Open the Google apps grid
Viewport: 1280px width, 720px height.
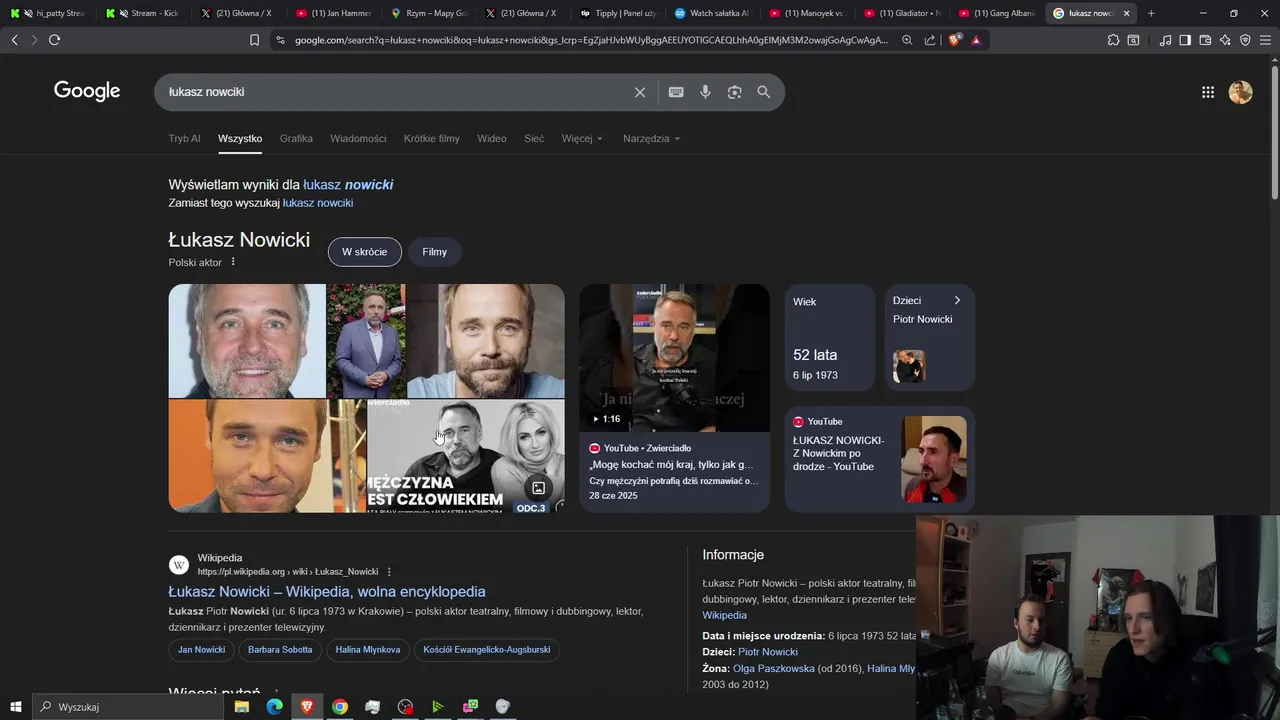click(1208, 92)
